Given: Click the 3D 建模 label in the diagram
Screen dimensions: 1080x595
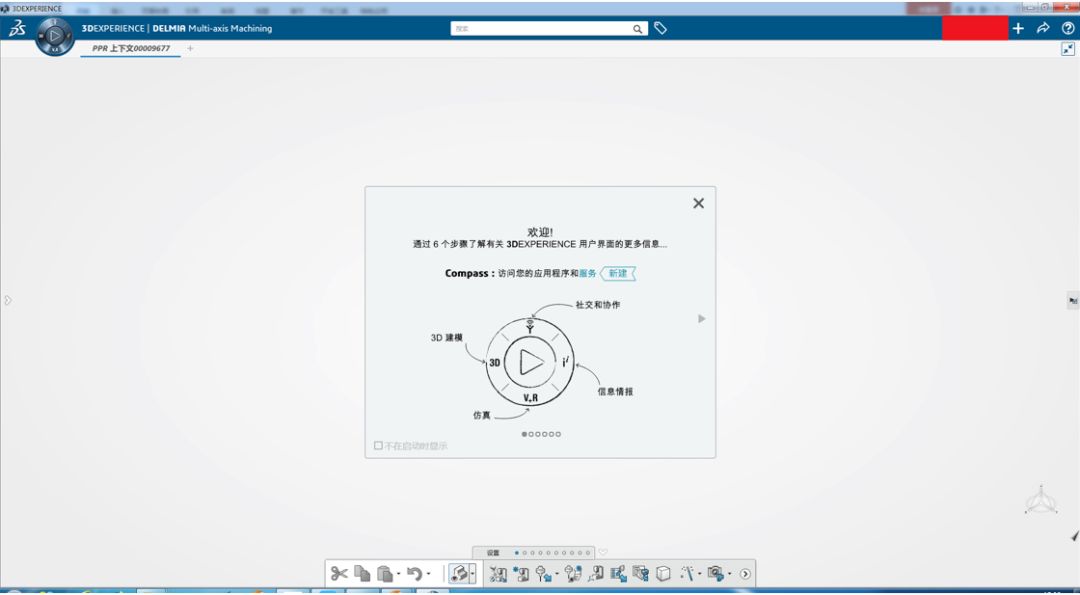Looking at the screenshot, I should click(x=447, y=337).
